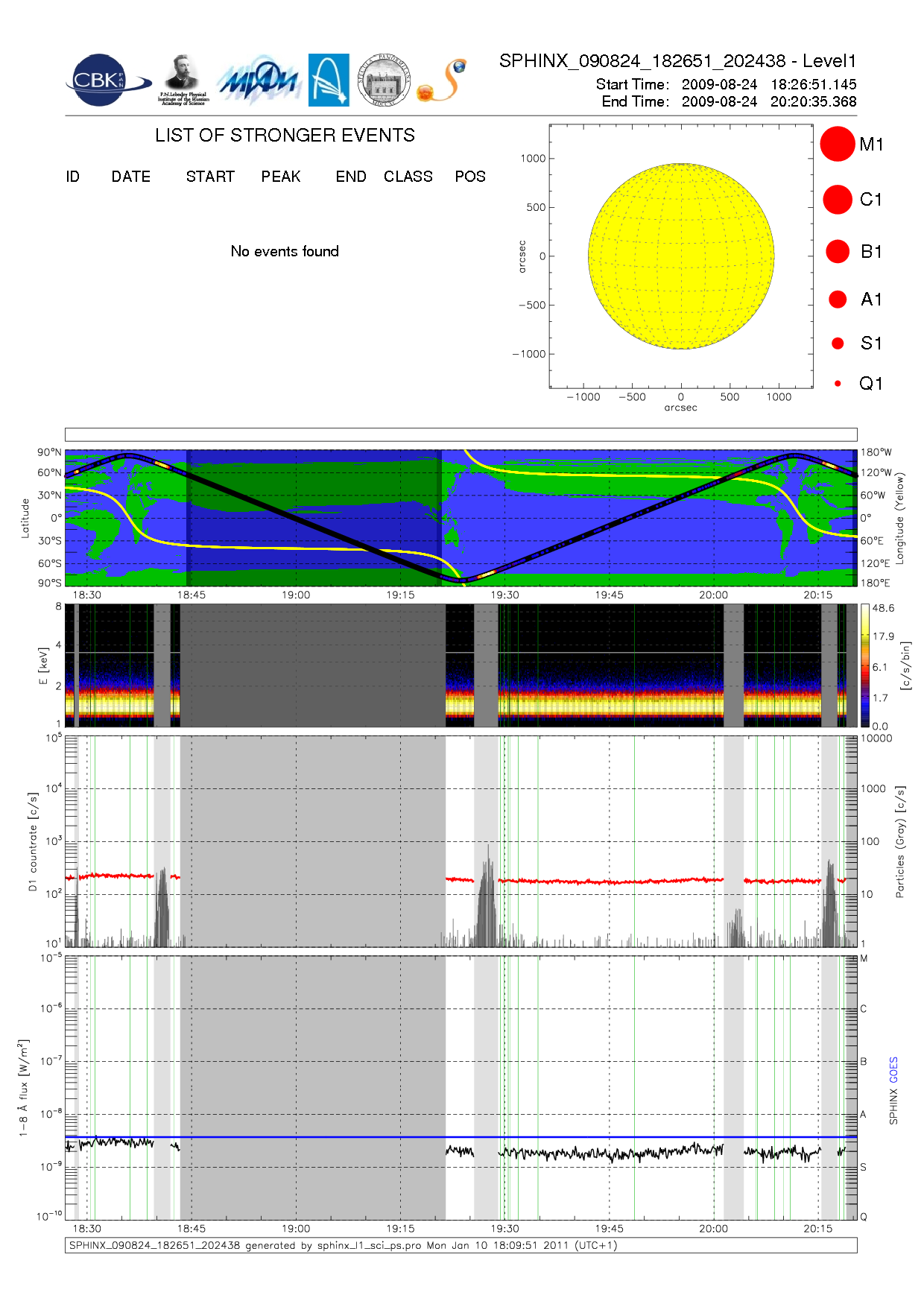Click the Lebedev Physical Institute portrait logo
The image size is (924, 1307).
pos(183,80)
